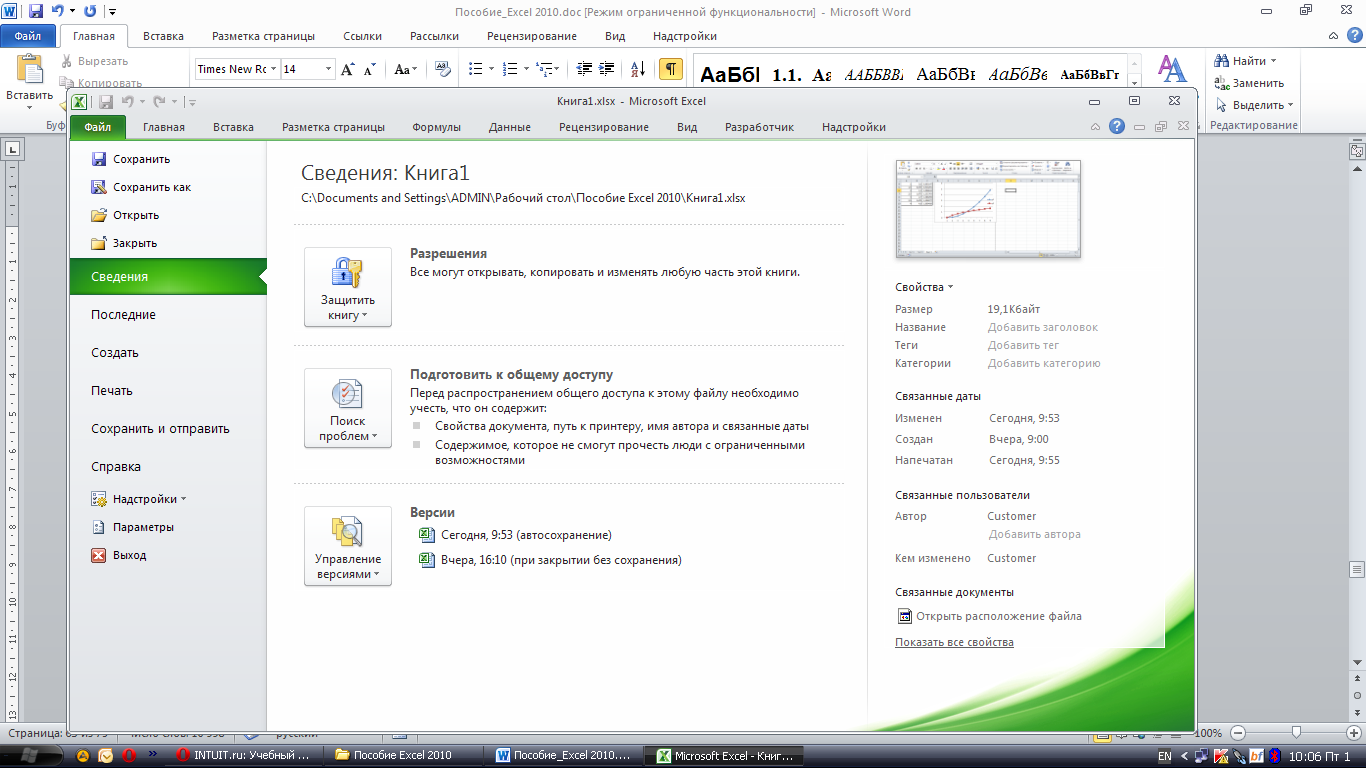1366x768 pixels.
Task: Open Excel Options via Параметры icon
Action: coord(98,527)
